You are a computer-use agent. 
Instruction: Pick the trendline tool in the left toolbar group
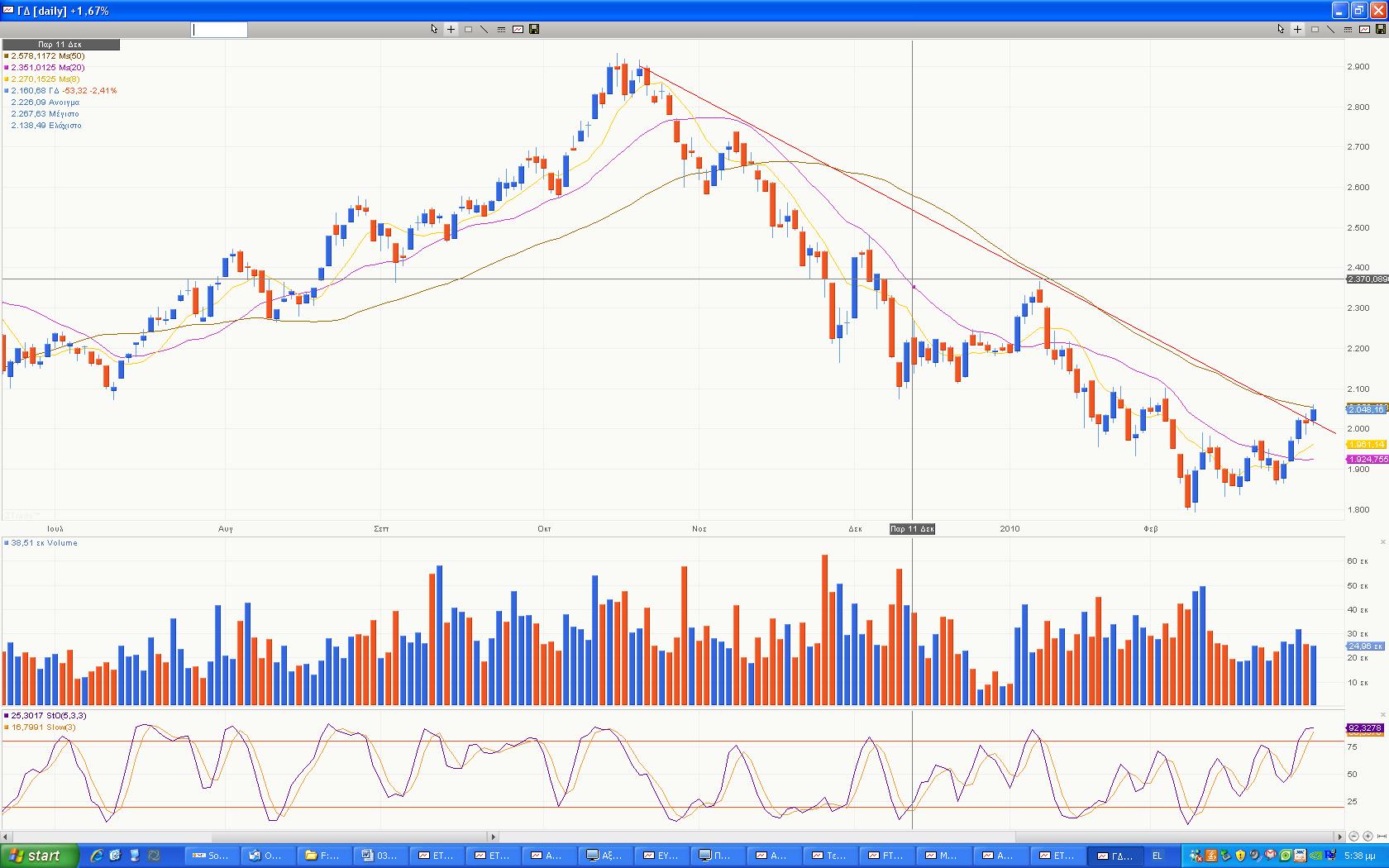pos(484,29)
